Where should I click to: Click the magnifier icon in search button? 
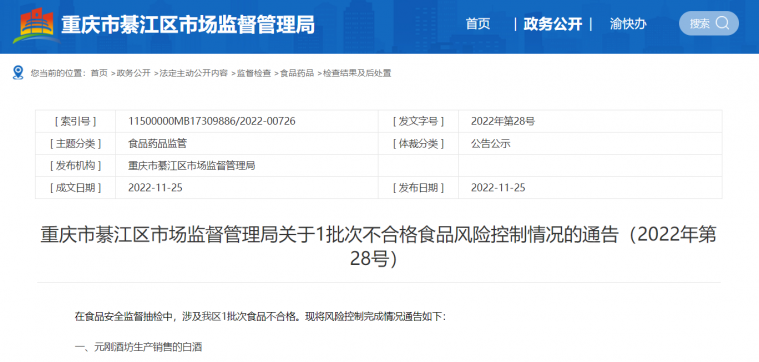pyautogui.click(x=722, y=23)
